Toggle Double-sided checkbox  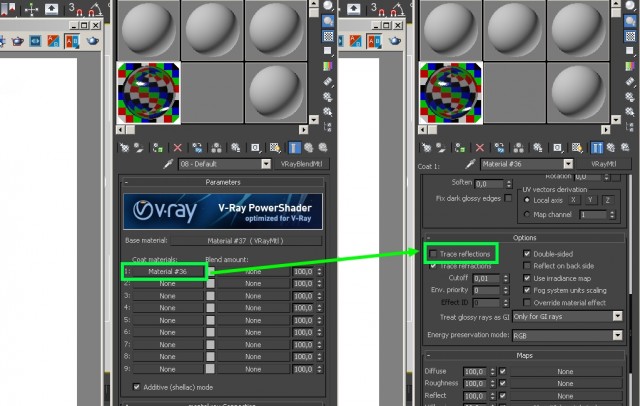527,254
